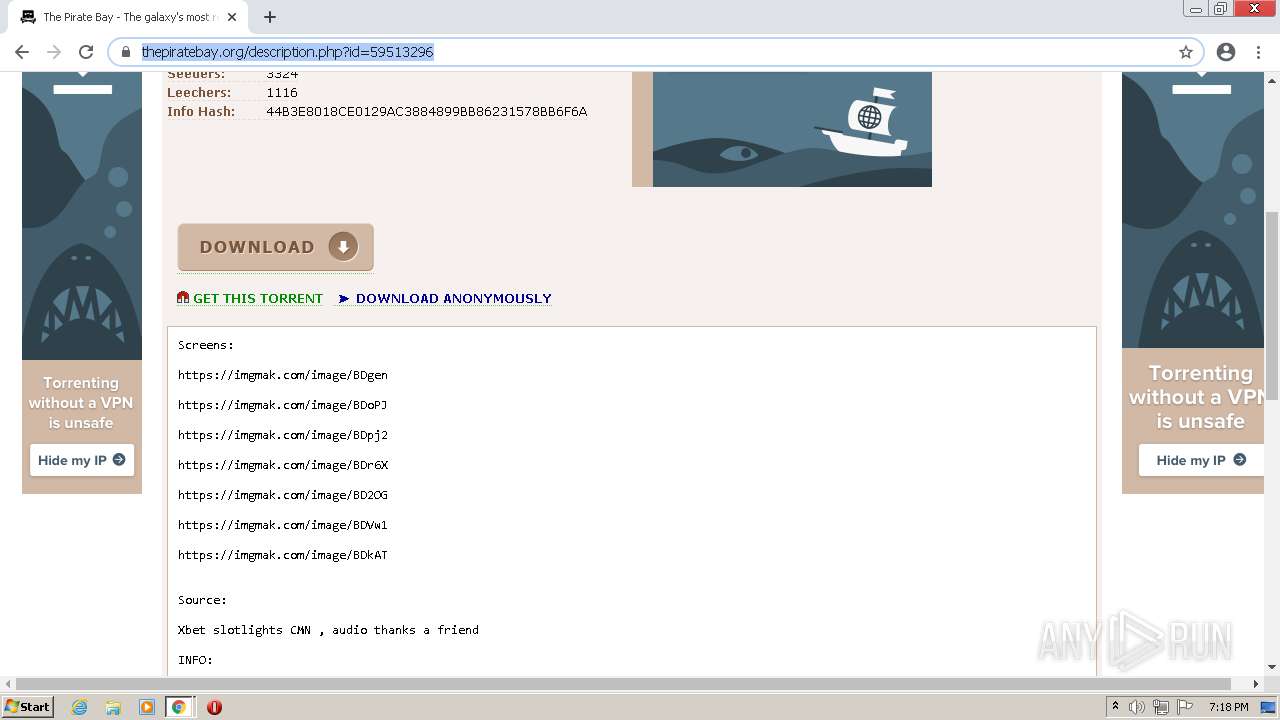Click the 'Xbet slotlights CMN' source line
The image size is (1280, 720).
coord(328,630)
